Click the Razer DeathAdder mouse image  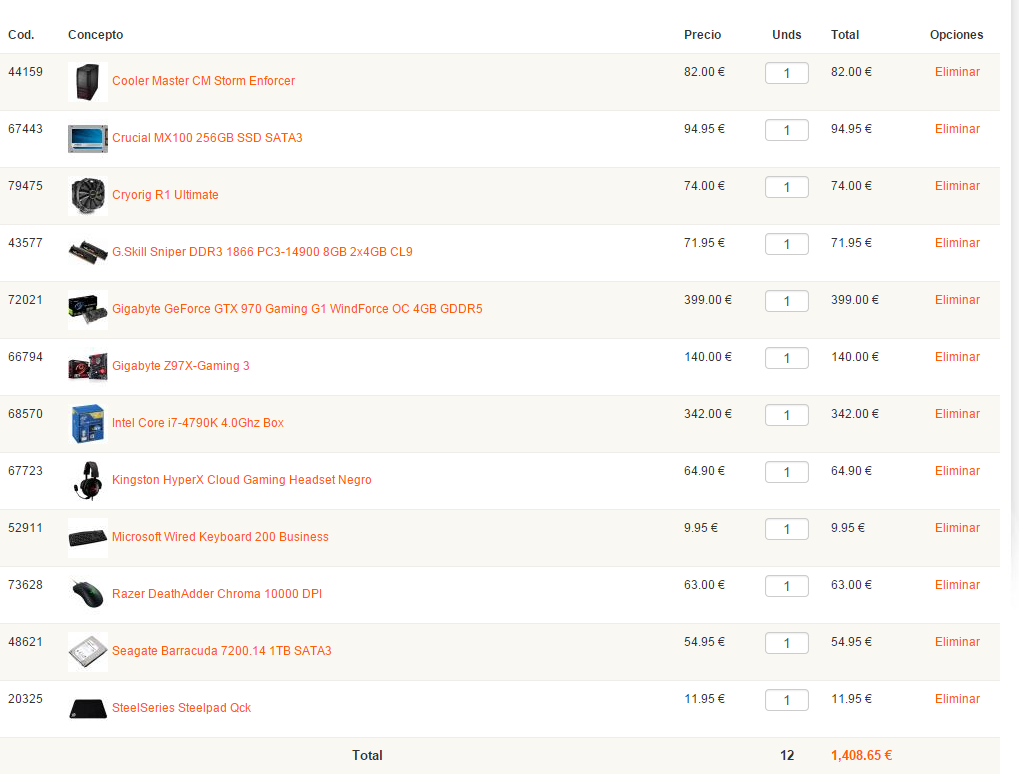tap(88, 595)
